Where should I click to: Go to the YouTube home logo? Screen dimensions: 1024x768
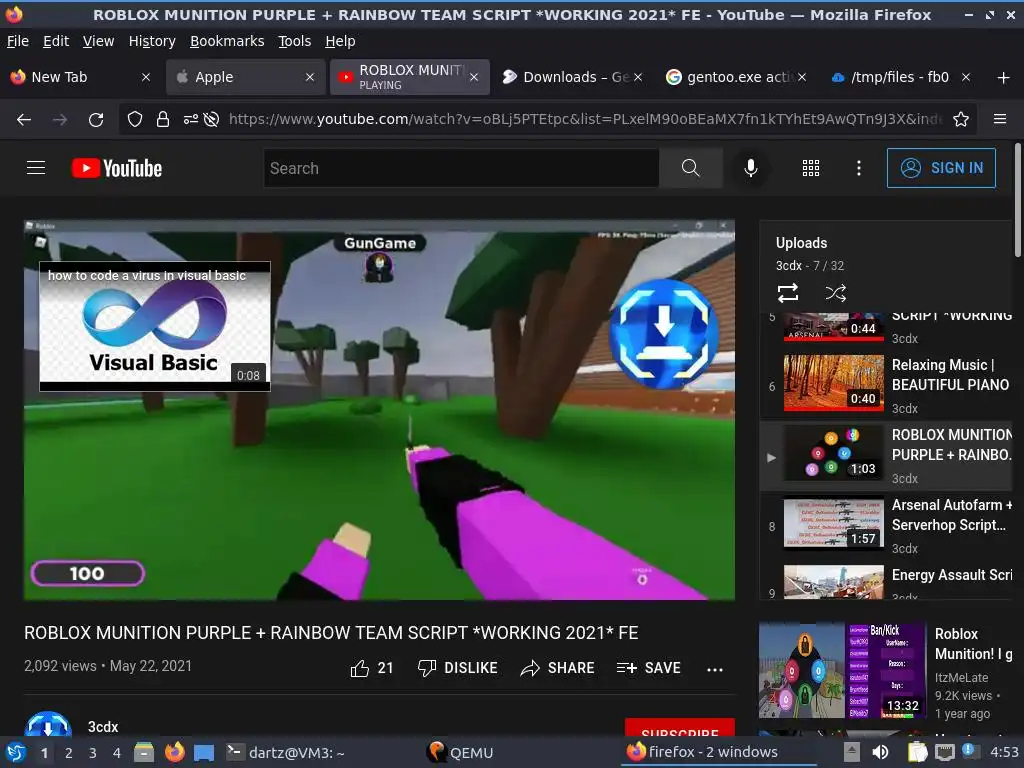coord(117,168)
